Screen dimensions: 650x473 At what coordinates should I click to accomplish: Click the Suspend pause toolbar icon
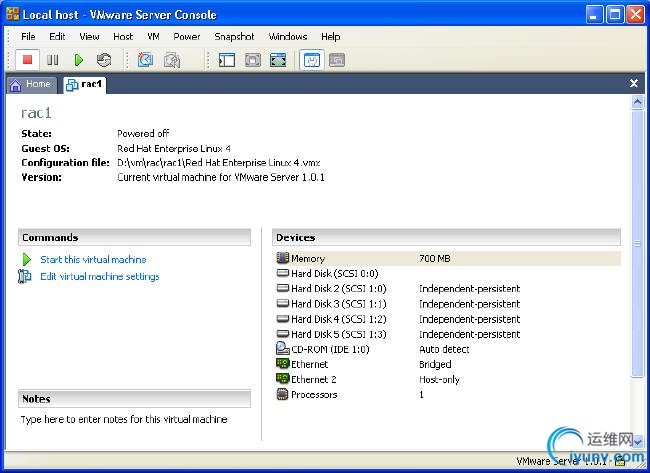(53, 60)
